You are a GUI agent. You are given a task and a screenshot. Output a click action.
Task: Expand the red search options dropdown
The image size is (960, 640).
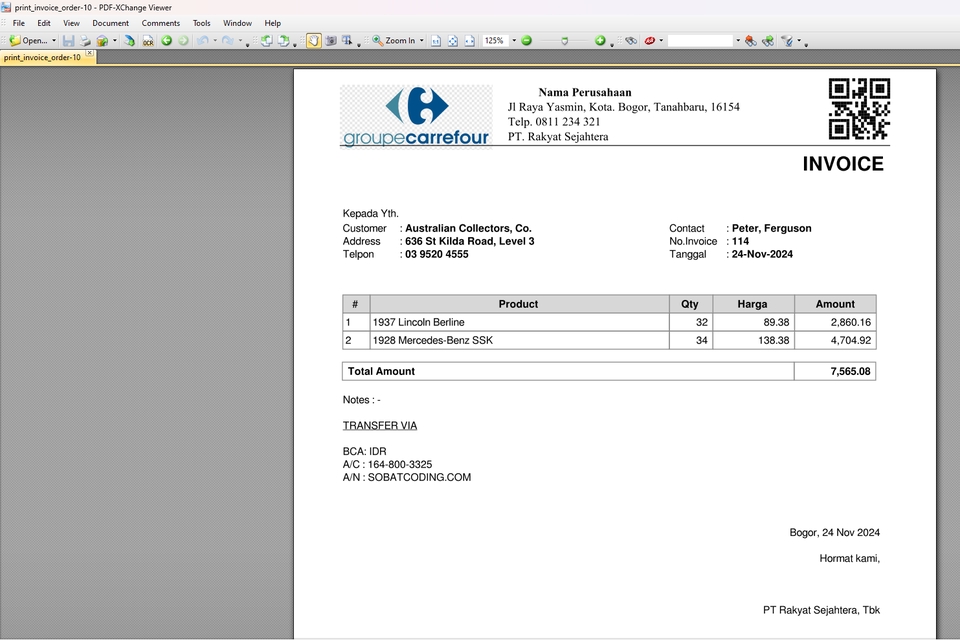click(x=661, y=40)
